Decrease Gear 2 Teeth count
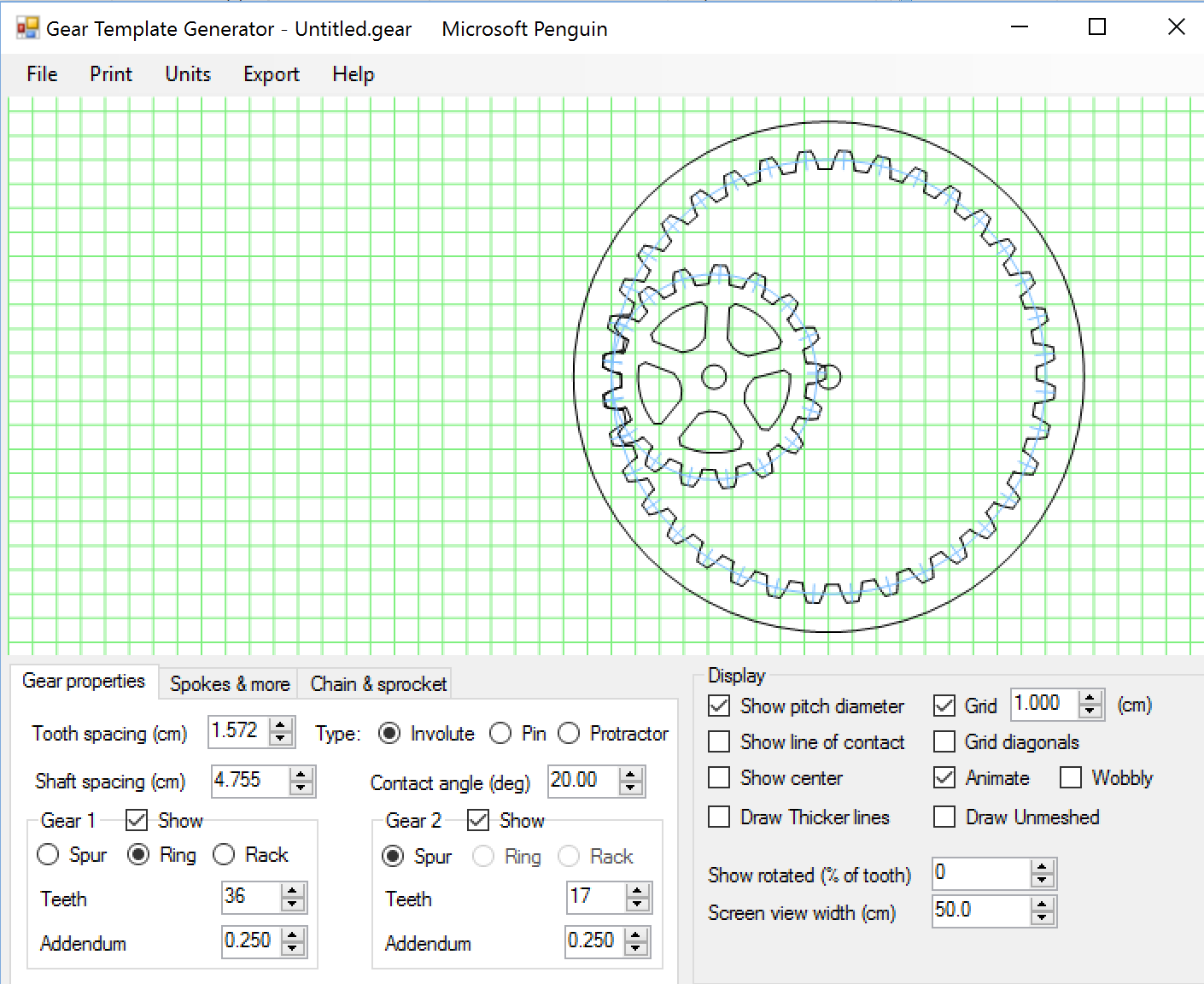The width and height of the screenshot is (1204, 984). coord(637,905)
